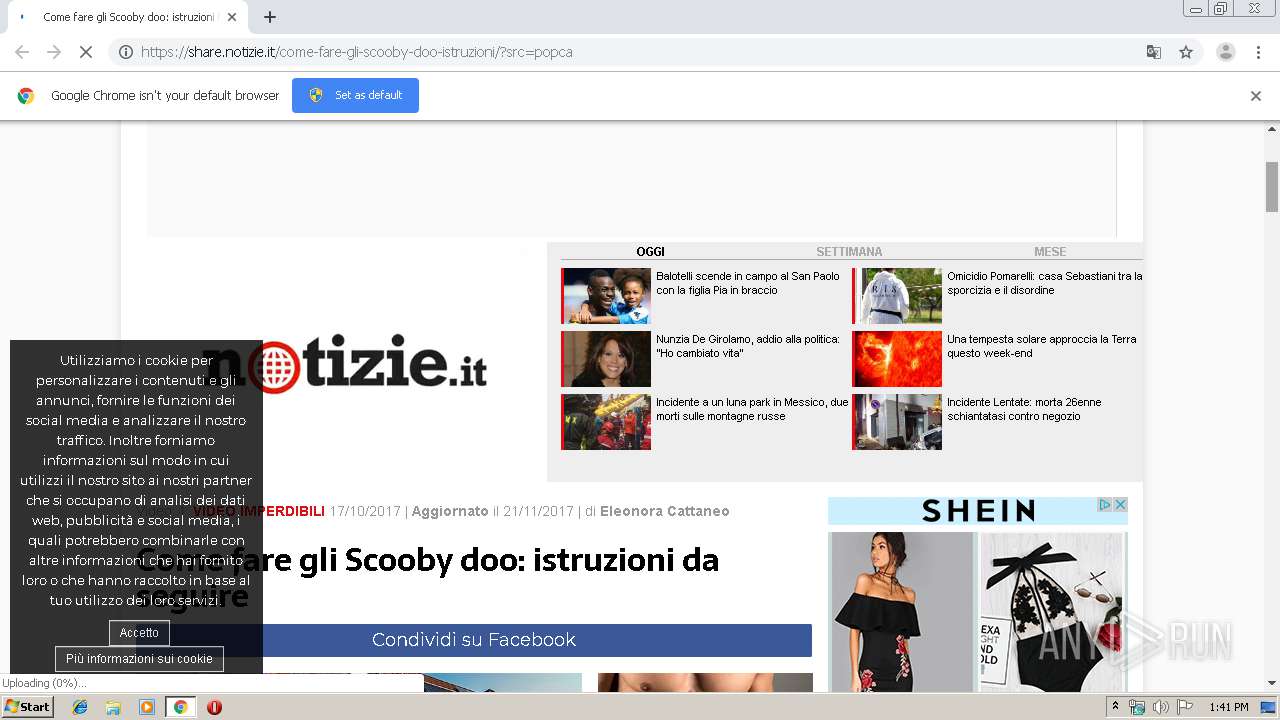This screenshot has width=1280, height=720.
Task: Open solar storm article thumbnail
Action: click(897, 359)
